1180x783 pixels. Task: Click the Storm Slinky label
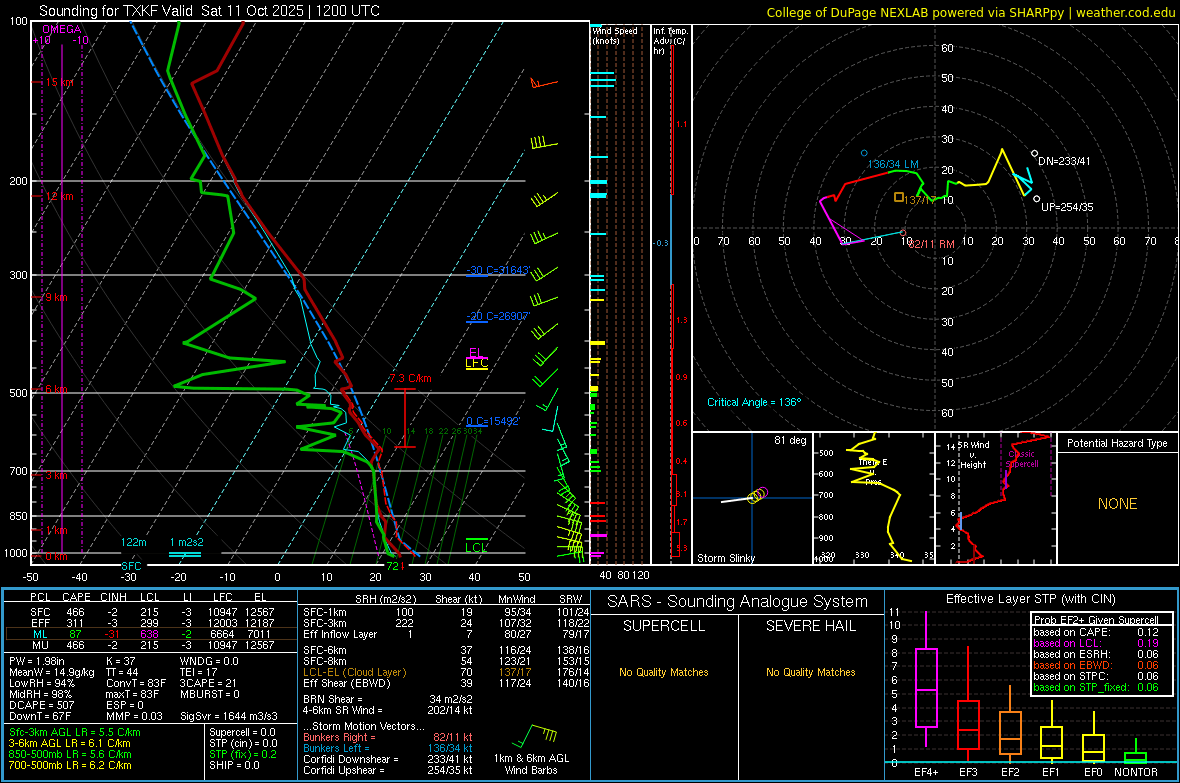725,558
